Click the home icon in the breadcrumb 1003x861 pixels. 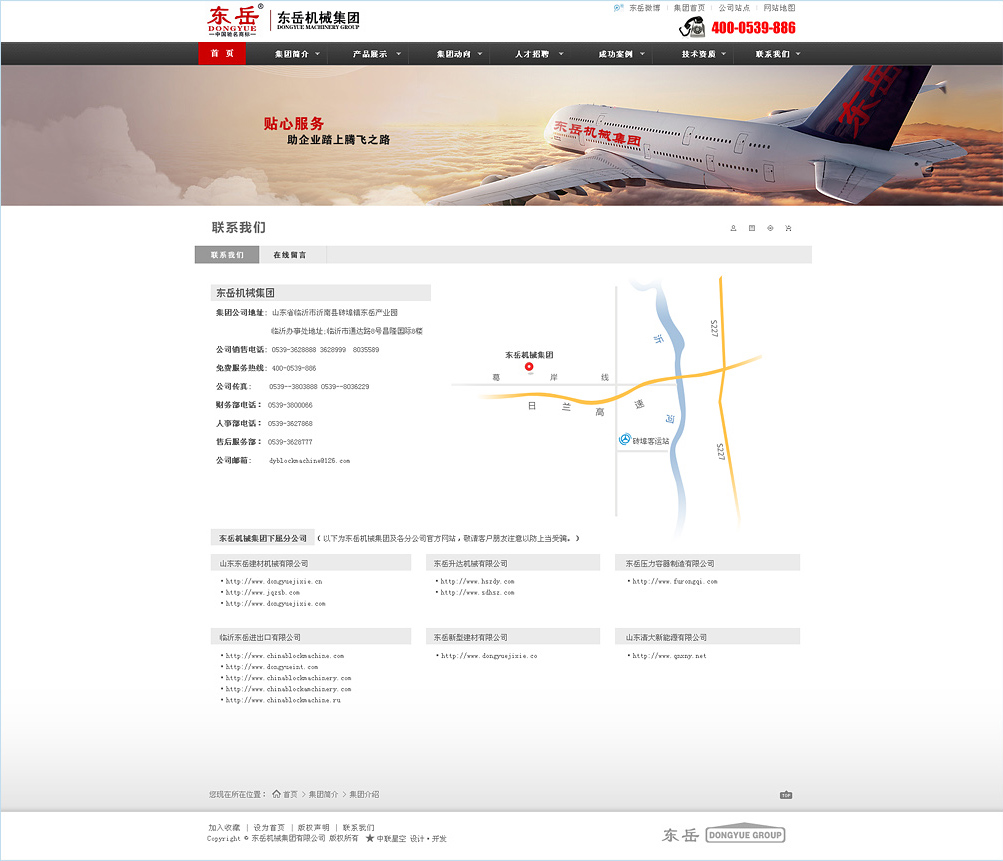(276, 794)
